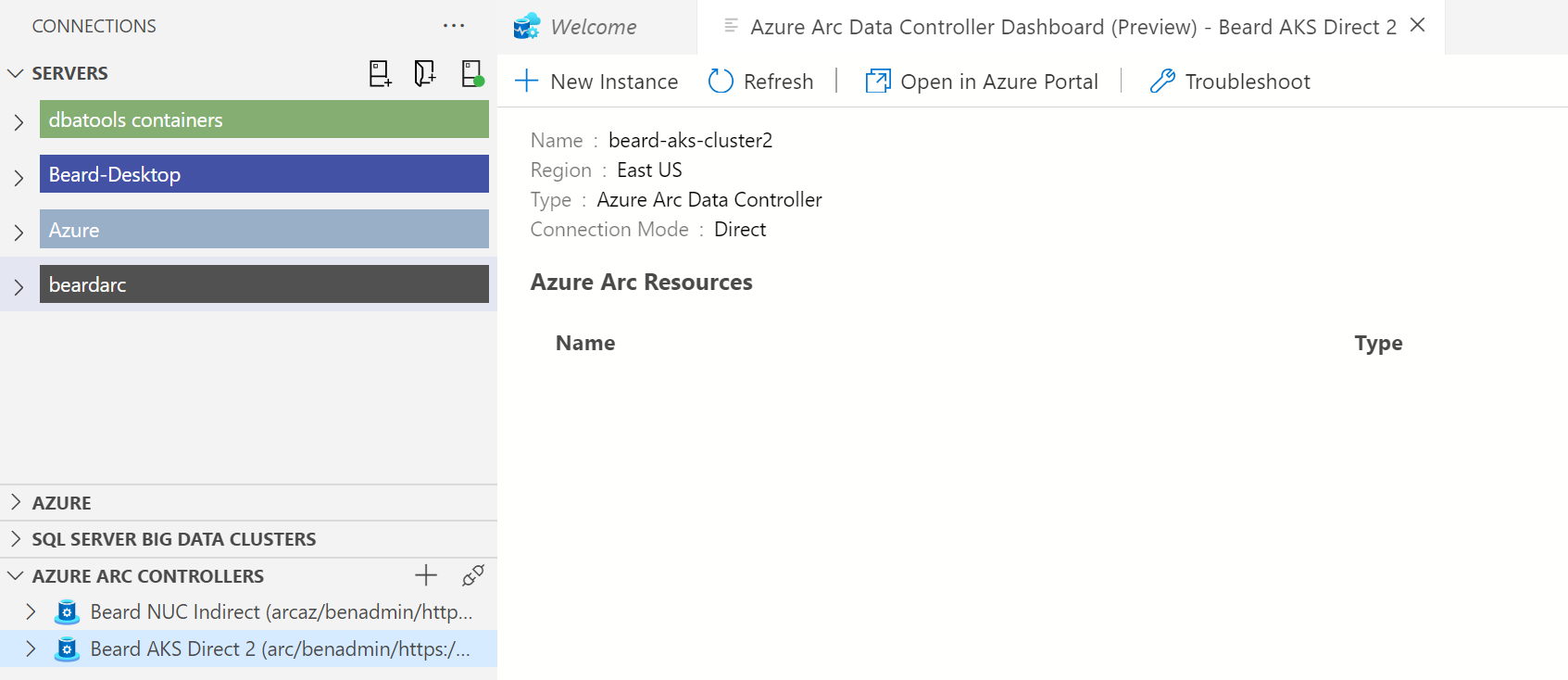Viewport: 1568px width, 680px height.
Task: Expand the Azure server group
Action: 19,232
